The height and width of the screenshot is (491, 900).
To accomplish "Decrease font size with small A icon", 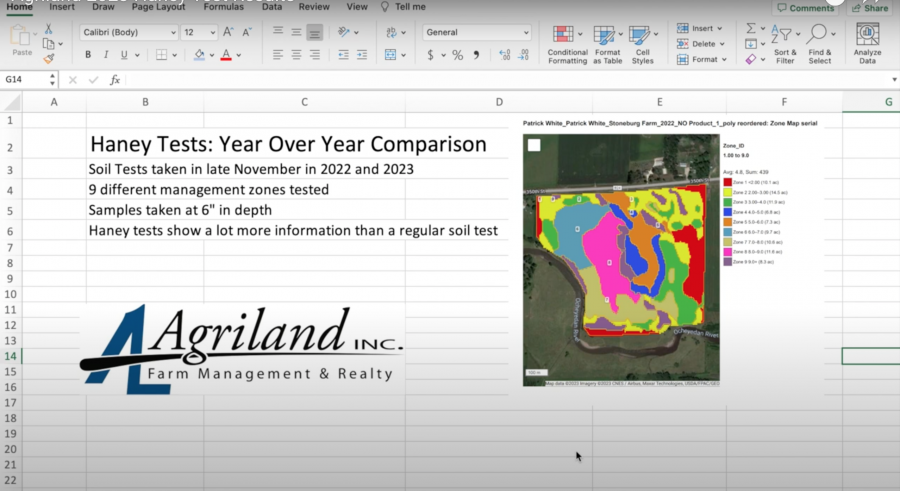I will tap(247, 32).
